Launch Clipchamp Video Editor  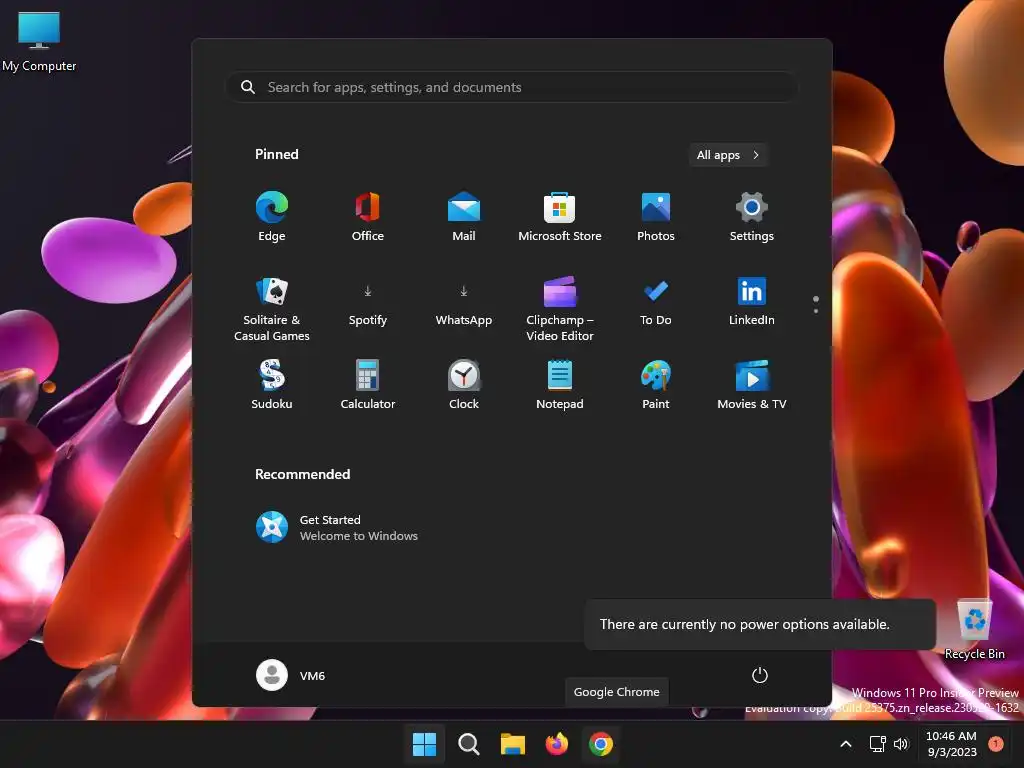tap(560, 309)
